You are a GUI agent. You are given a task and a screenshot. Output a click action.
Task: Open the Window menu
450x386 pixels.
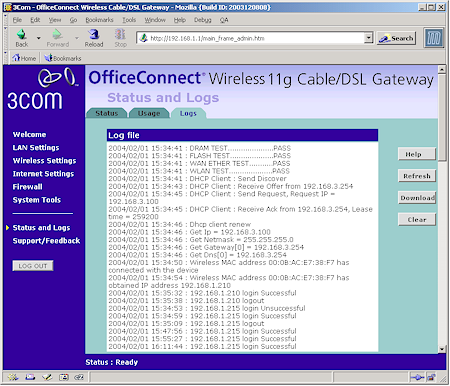click(155, 20)
